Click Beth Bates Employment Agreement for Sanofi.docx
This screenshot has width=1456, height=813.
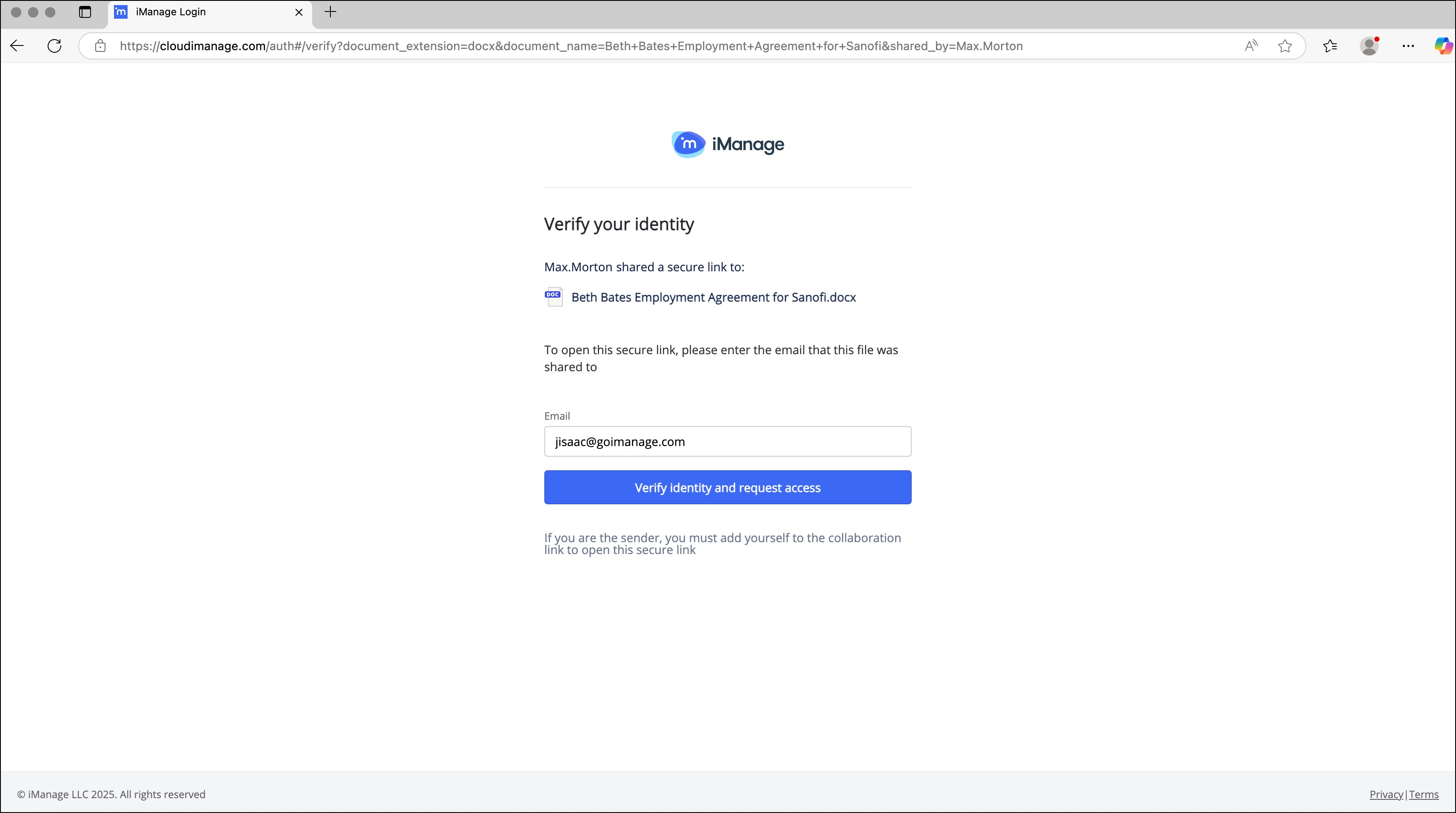(713, 297)
